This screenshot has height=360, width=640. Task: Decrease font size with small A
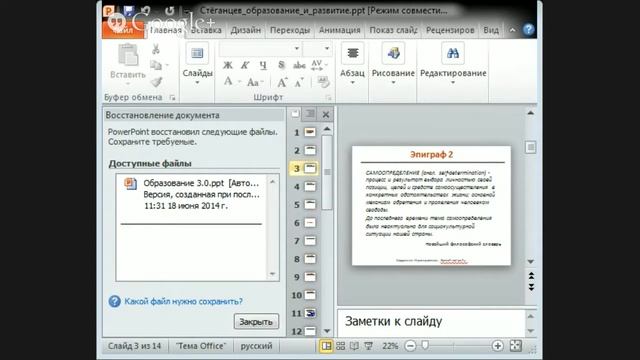(x=299, y=82)
